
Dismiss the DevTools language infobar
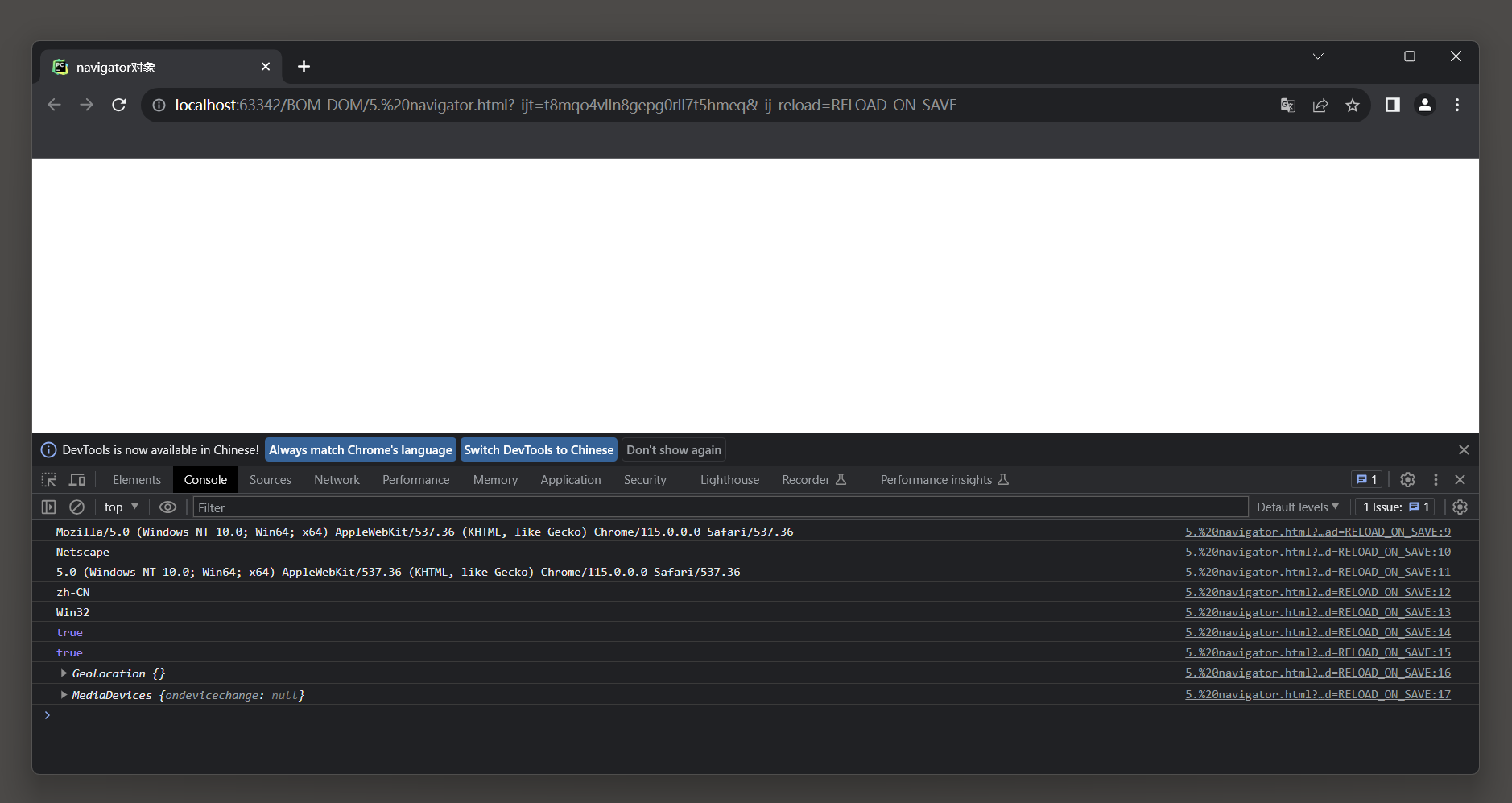[x=1464, y=450]
